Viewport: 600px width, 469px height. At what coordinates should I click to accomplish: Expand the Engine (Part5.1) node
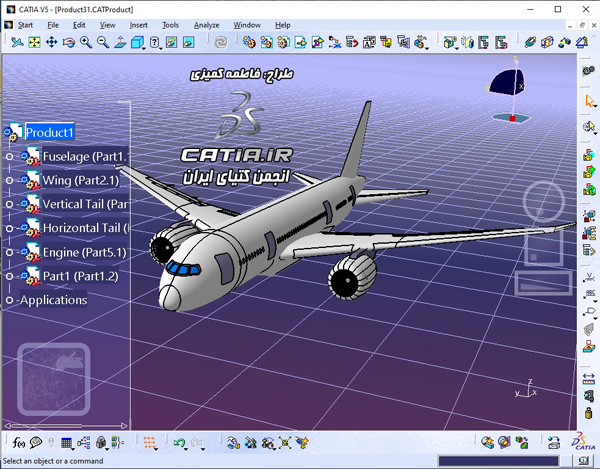pos(9,252)
